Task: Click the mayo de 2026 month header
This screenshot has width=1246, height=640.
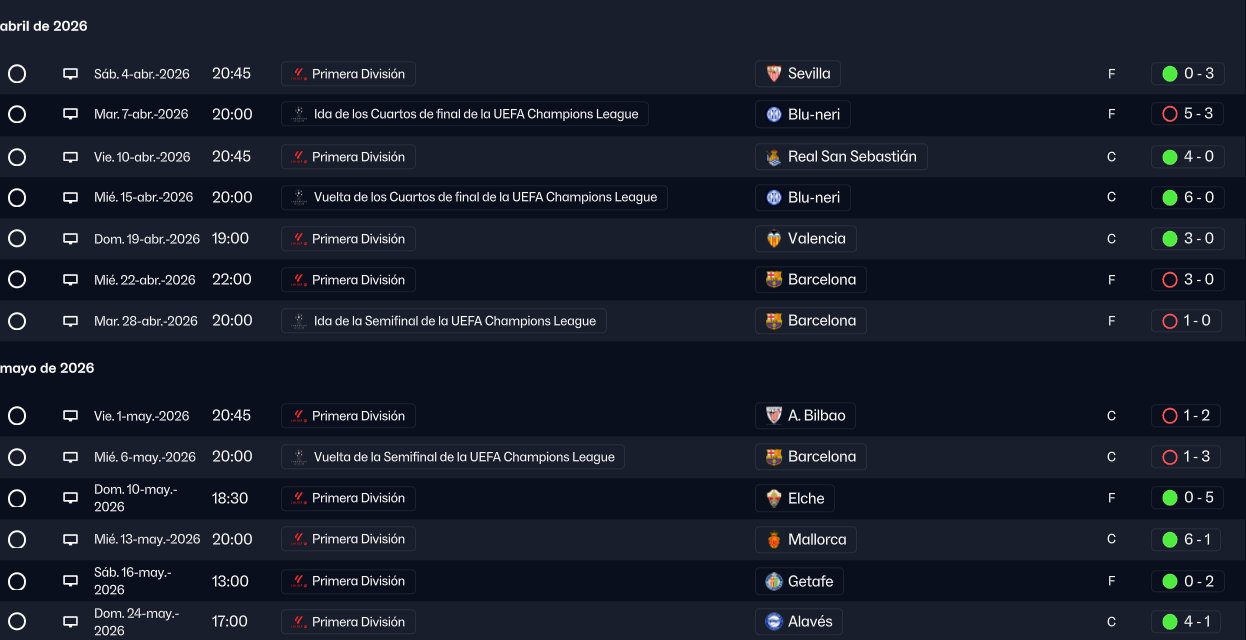Action: (x=47, y=368)
